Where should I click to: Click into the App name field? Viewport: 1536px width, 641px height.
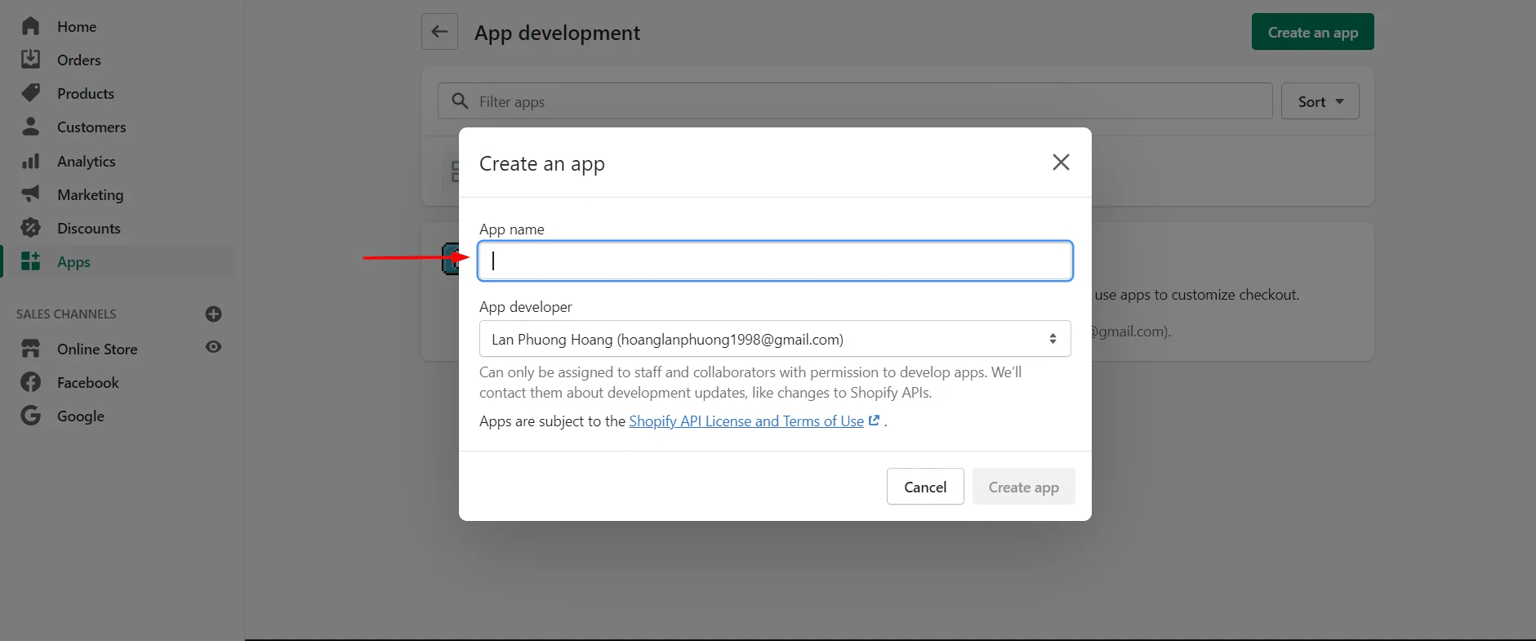775,261
